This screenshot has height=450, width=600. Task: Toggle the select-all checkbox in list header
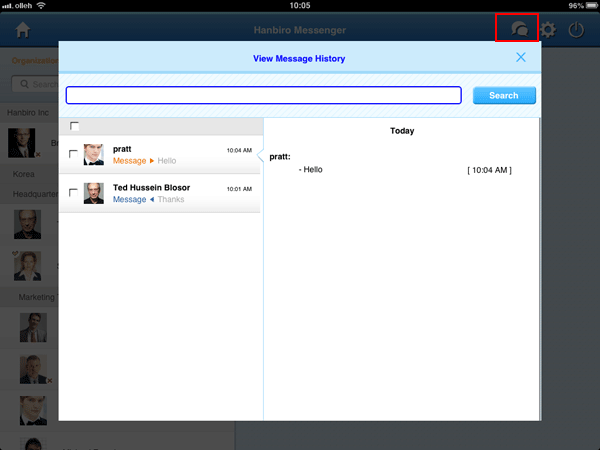tap(75, 126)
